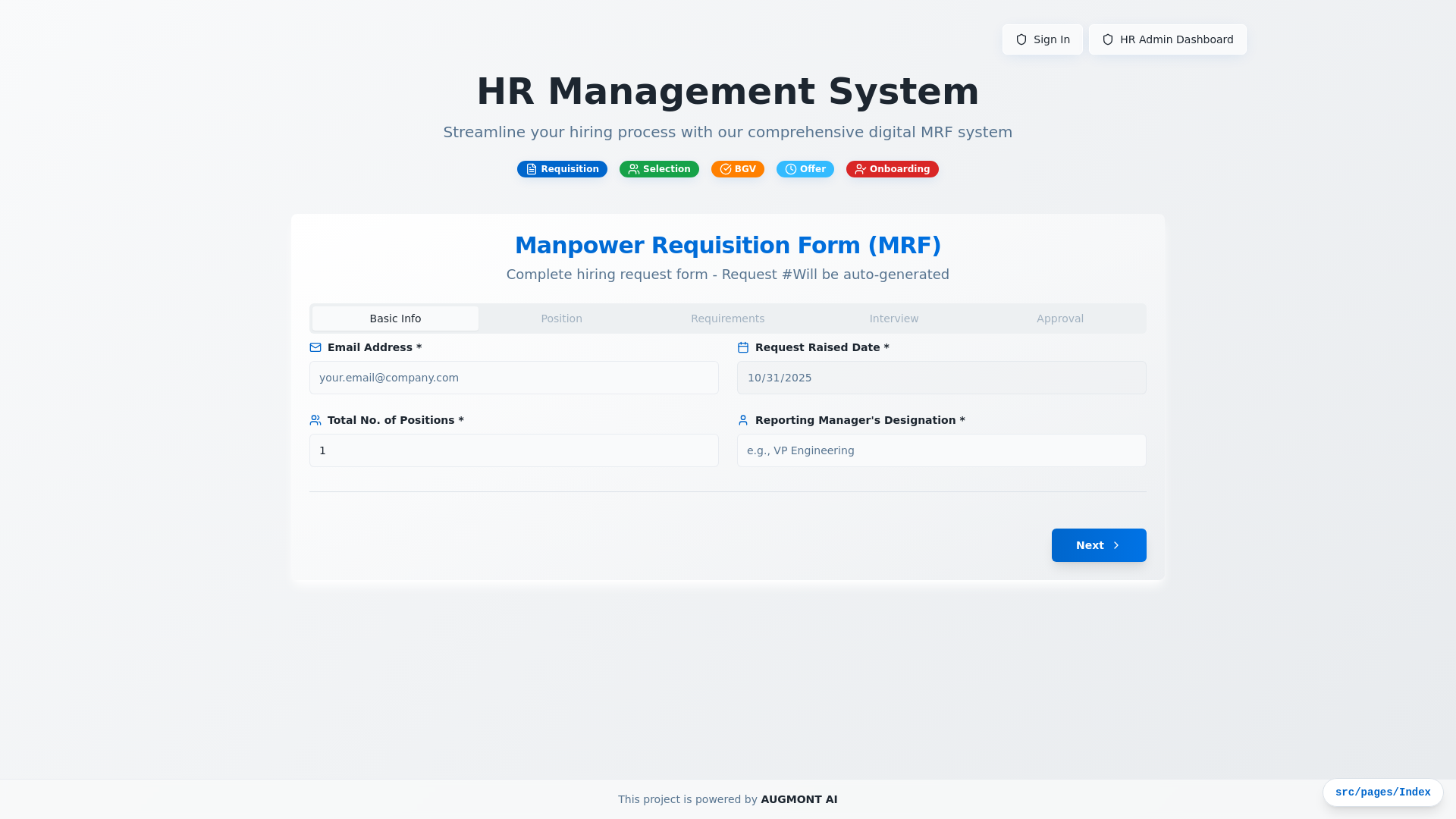Open the Requirements tab
This screenshot has width=1456, height=819.
[x=727, y=318]
